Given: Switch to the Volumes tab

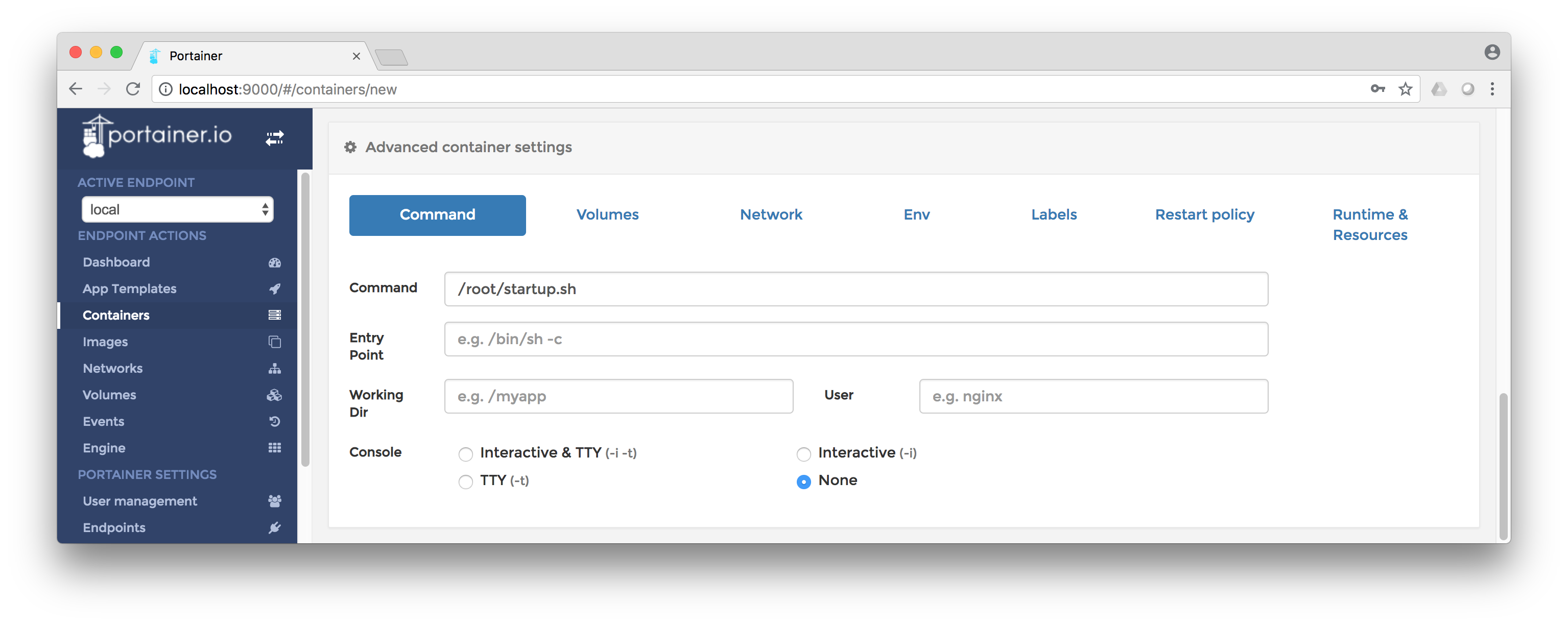Looking at the screenshot, I should 607,215.
